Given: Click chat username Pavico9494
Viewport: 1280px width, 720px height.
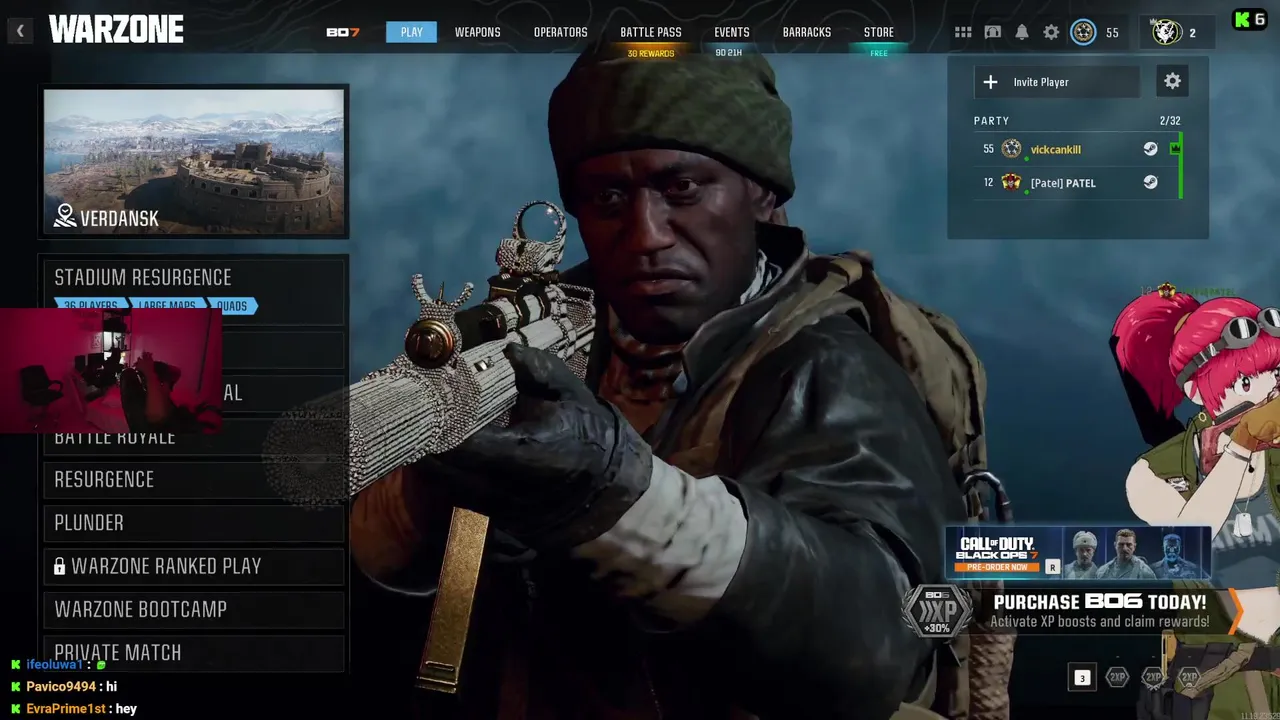Looking at the screenshot, I should 61,687.
